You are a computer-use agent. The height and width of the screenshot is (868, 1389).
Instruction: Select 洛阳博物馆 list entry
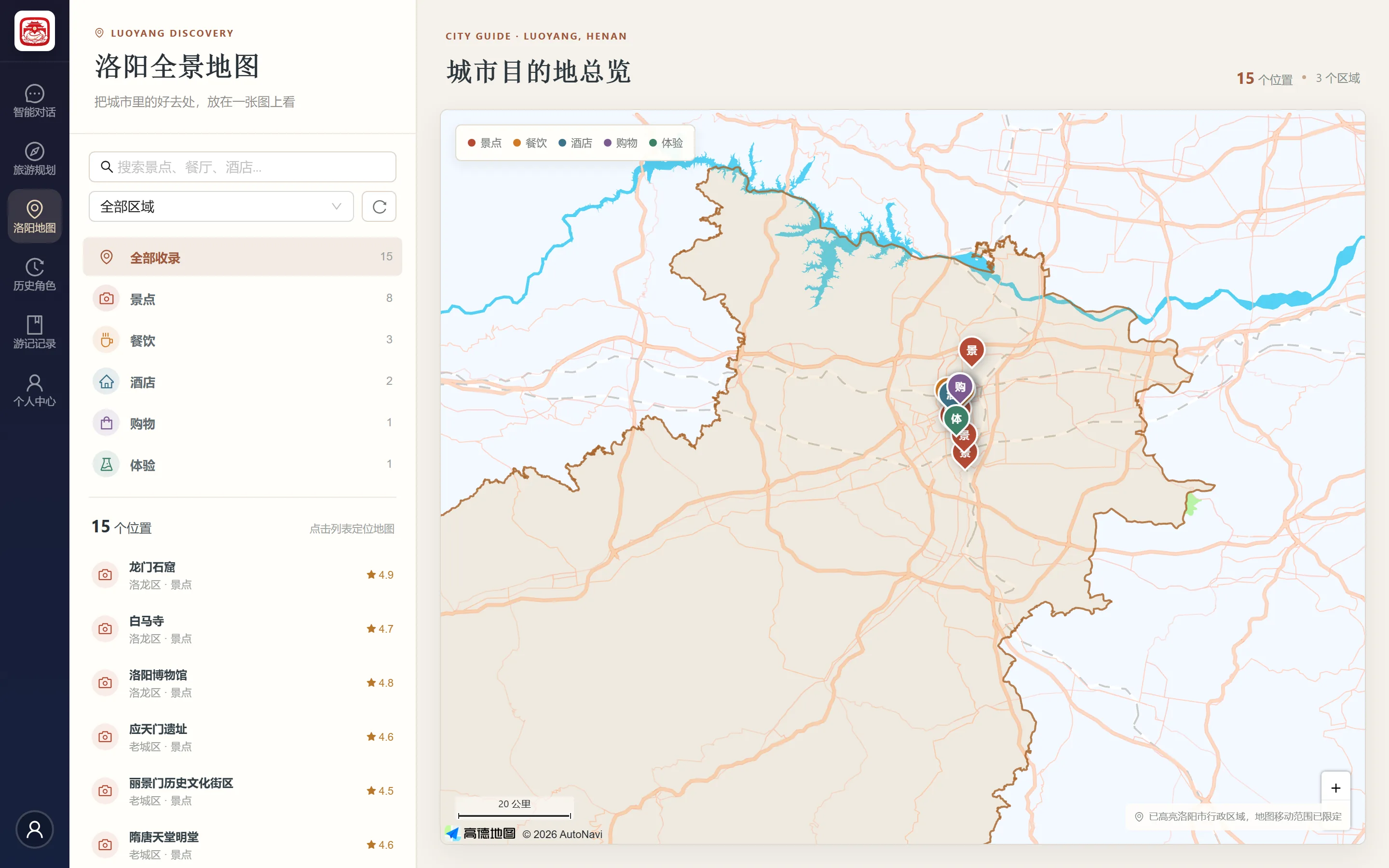pyautogui.click(x=242, y=682)
